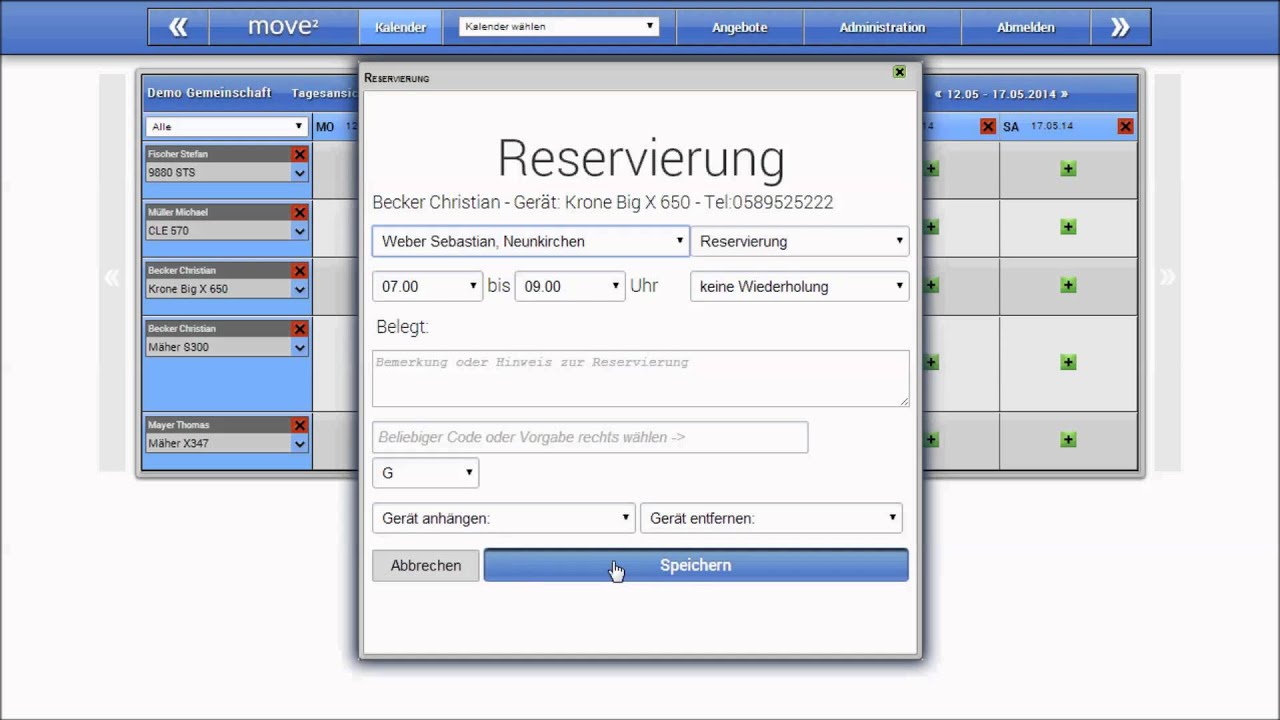1280x720 pixels.
Task: Open the Administration menu item
Action: point(882,27)
